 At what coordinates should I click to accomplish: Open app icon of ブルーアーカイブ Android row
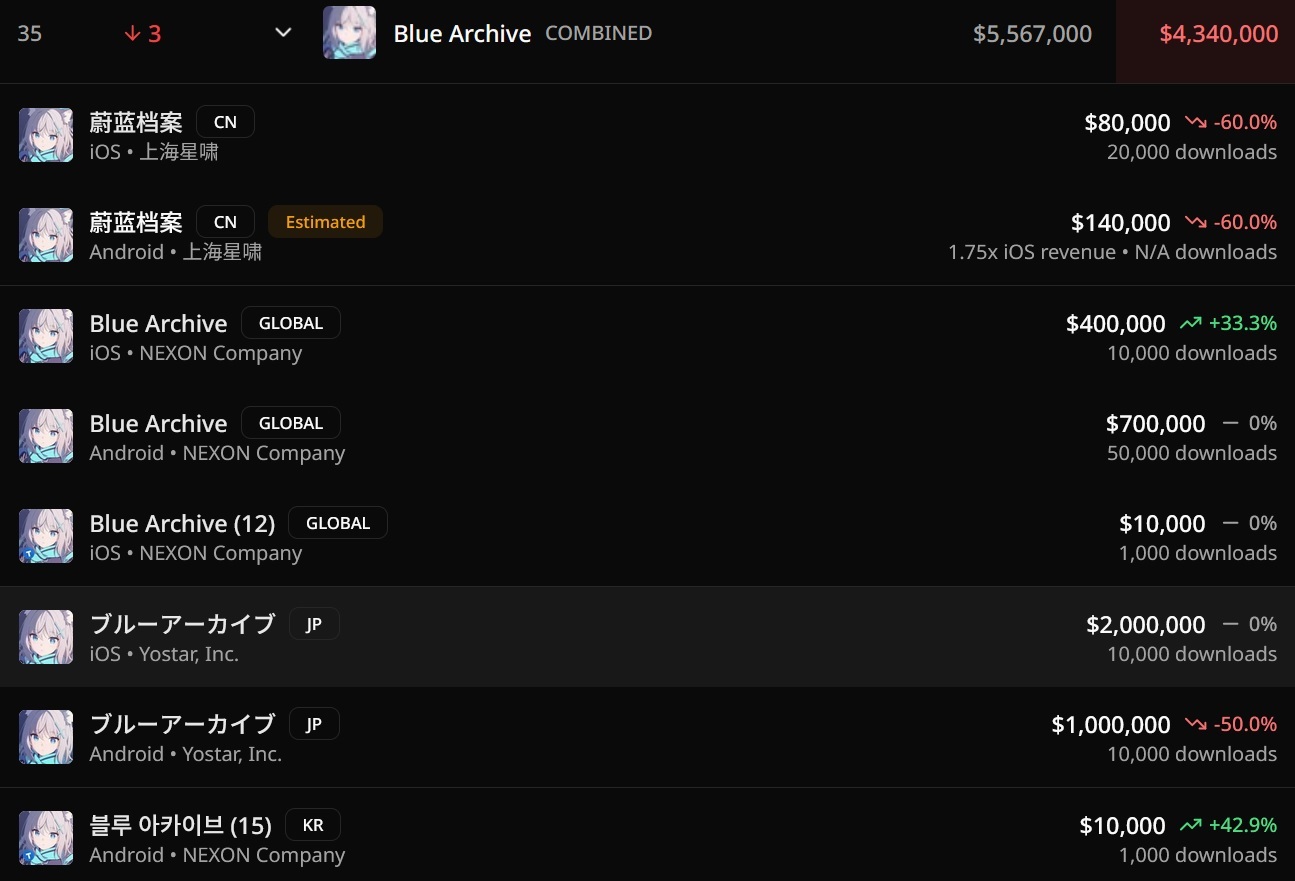coord(46,737)
